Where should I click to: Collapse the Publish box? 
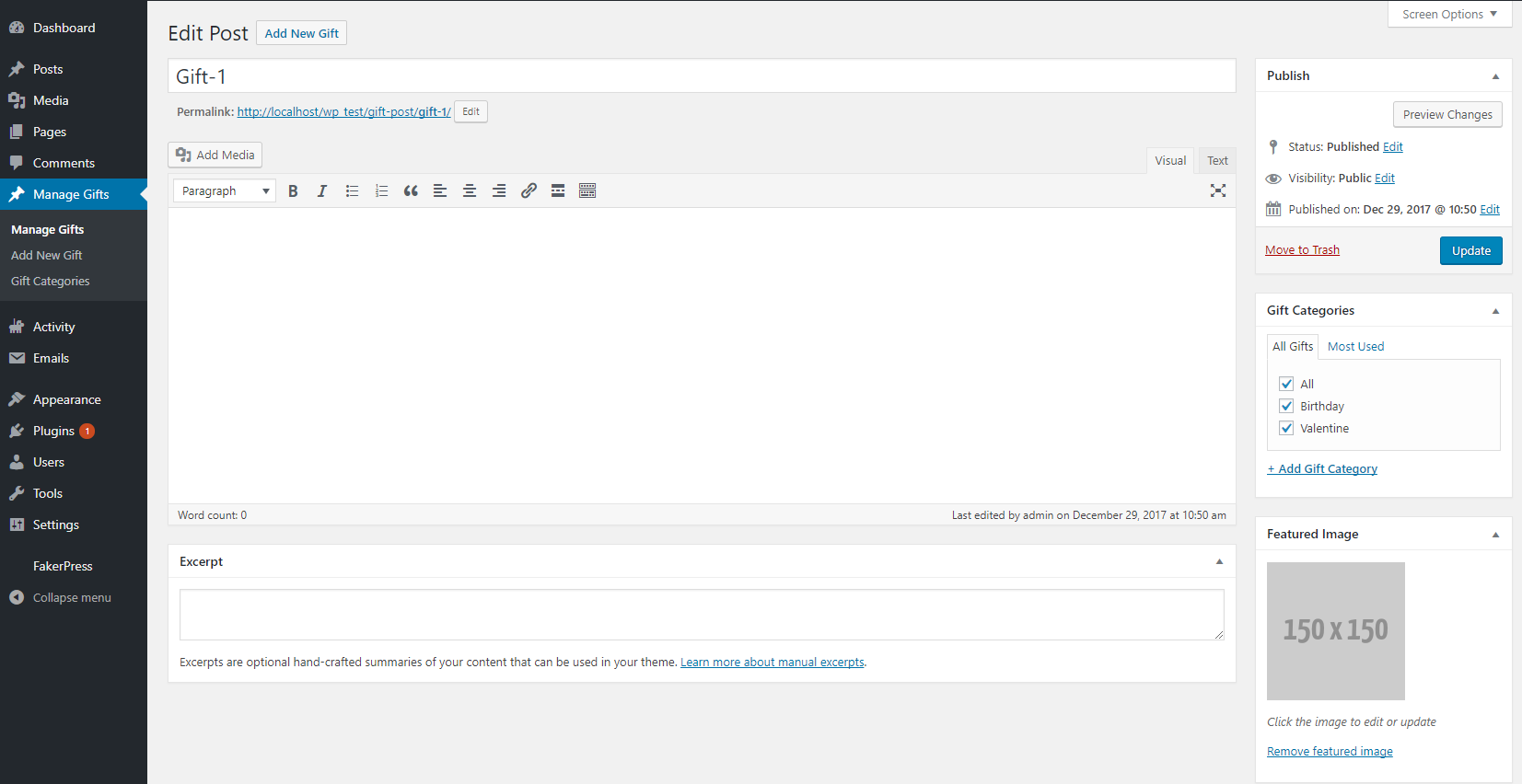coord(1495,76)
